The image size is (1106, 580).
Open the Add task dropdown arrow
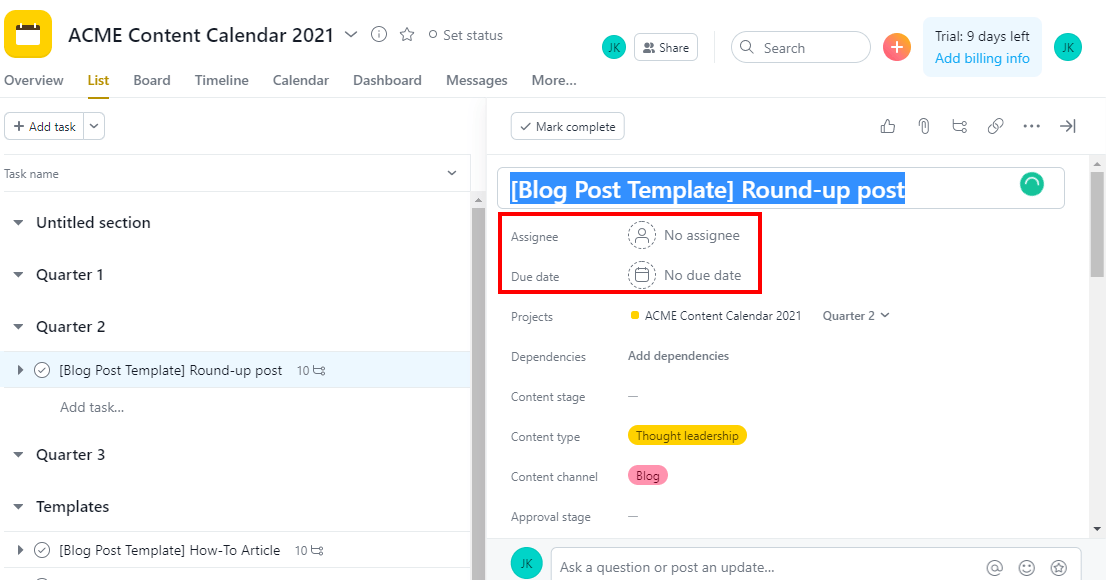coord(94,126)
